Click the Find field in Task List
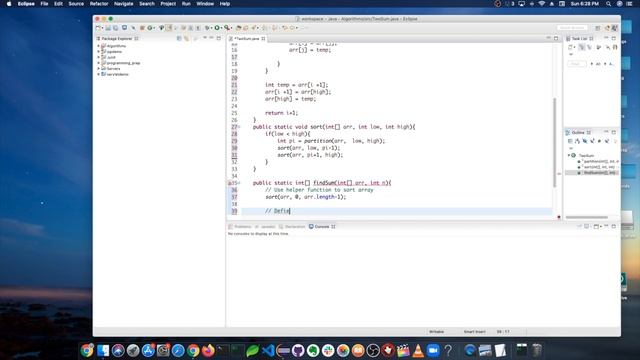The height and width of the screenshot is (360, 640). [576, 64]
